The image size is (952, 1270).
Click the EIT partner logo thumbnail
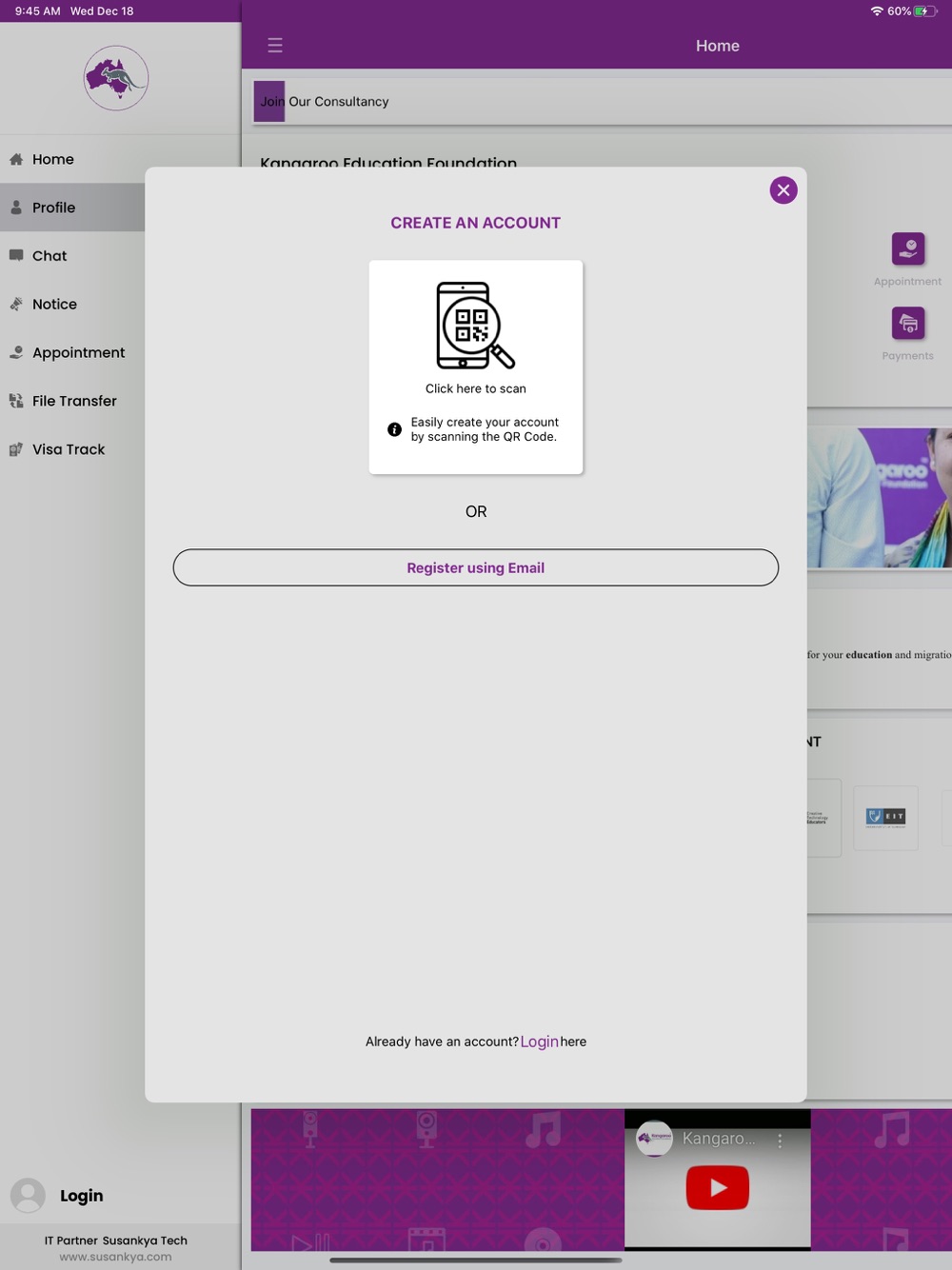pos(886,817)
